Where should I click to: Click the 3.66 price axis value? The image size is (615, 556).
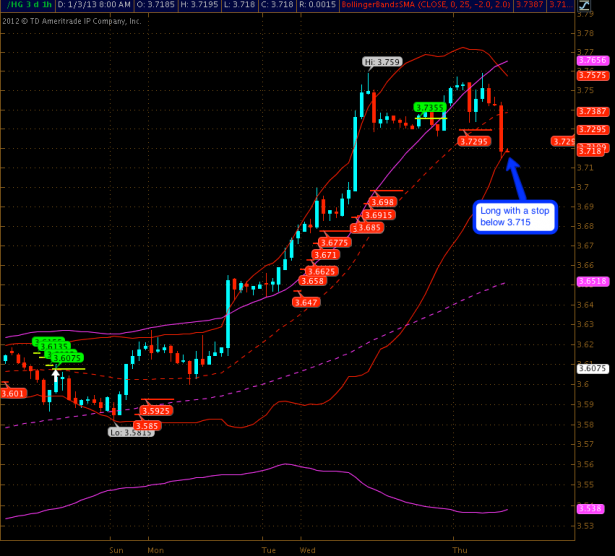[x=585, y=265]
